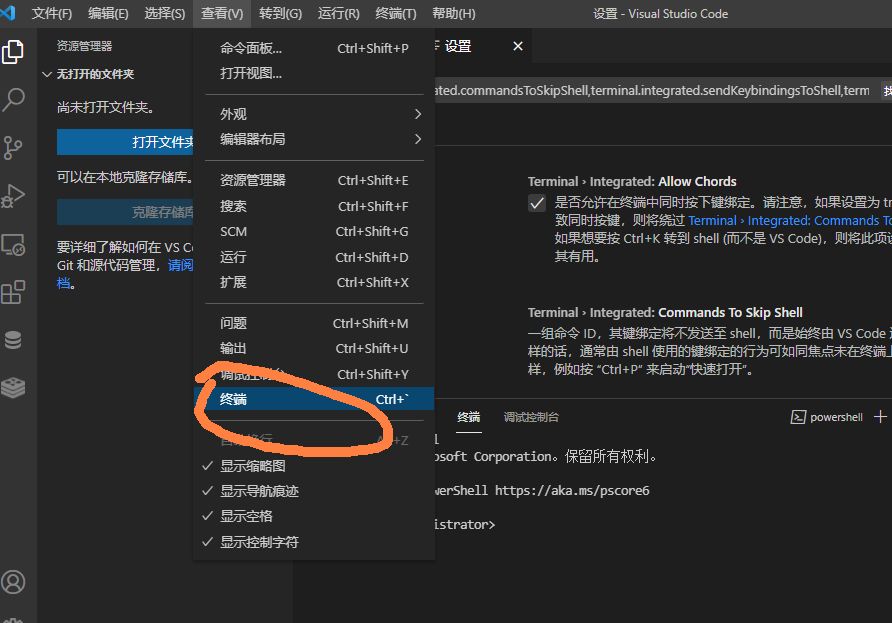This screenshot has width=892, height=623.
Task: Add a new terminal with plus icon
Action: [880, 416]
